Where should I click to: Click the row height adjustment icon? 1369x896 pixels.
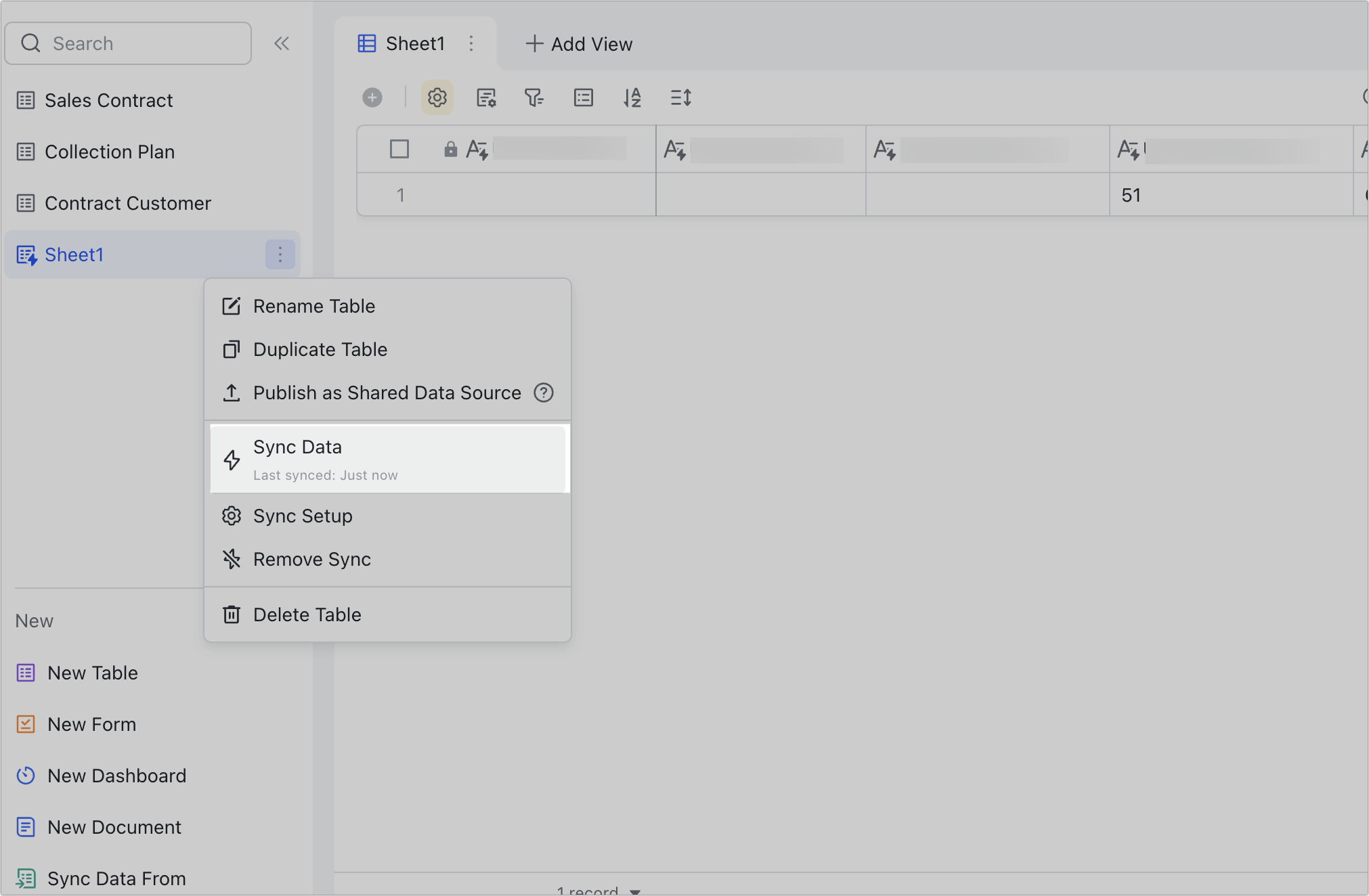pos(680,97)
